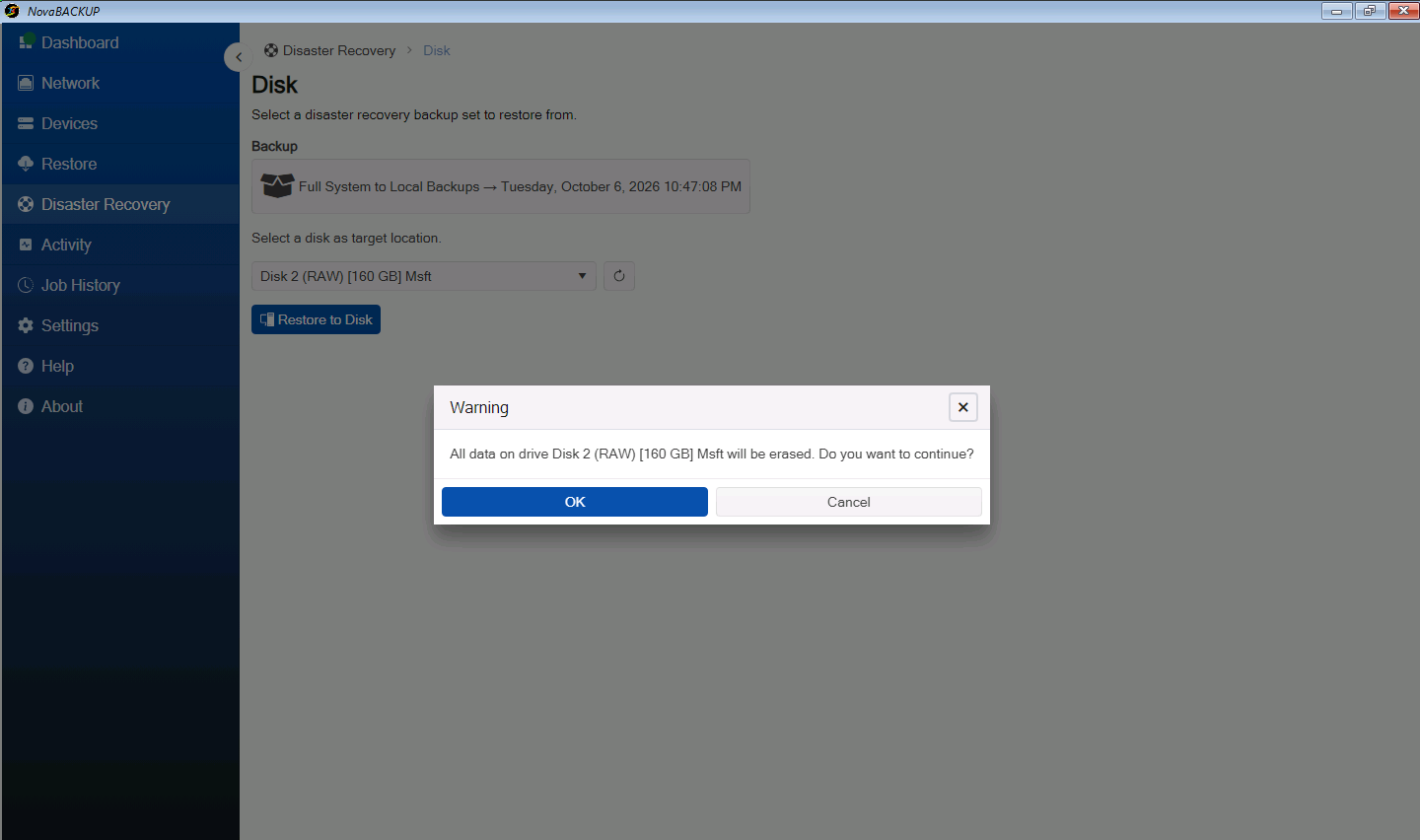Select the Full System to Local Backups set

tap(501, 186)
